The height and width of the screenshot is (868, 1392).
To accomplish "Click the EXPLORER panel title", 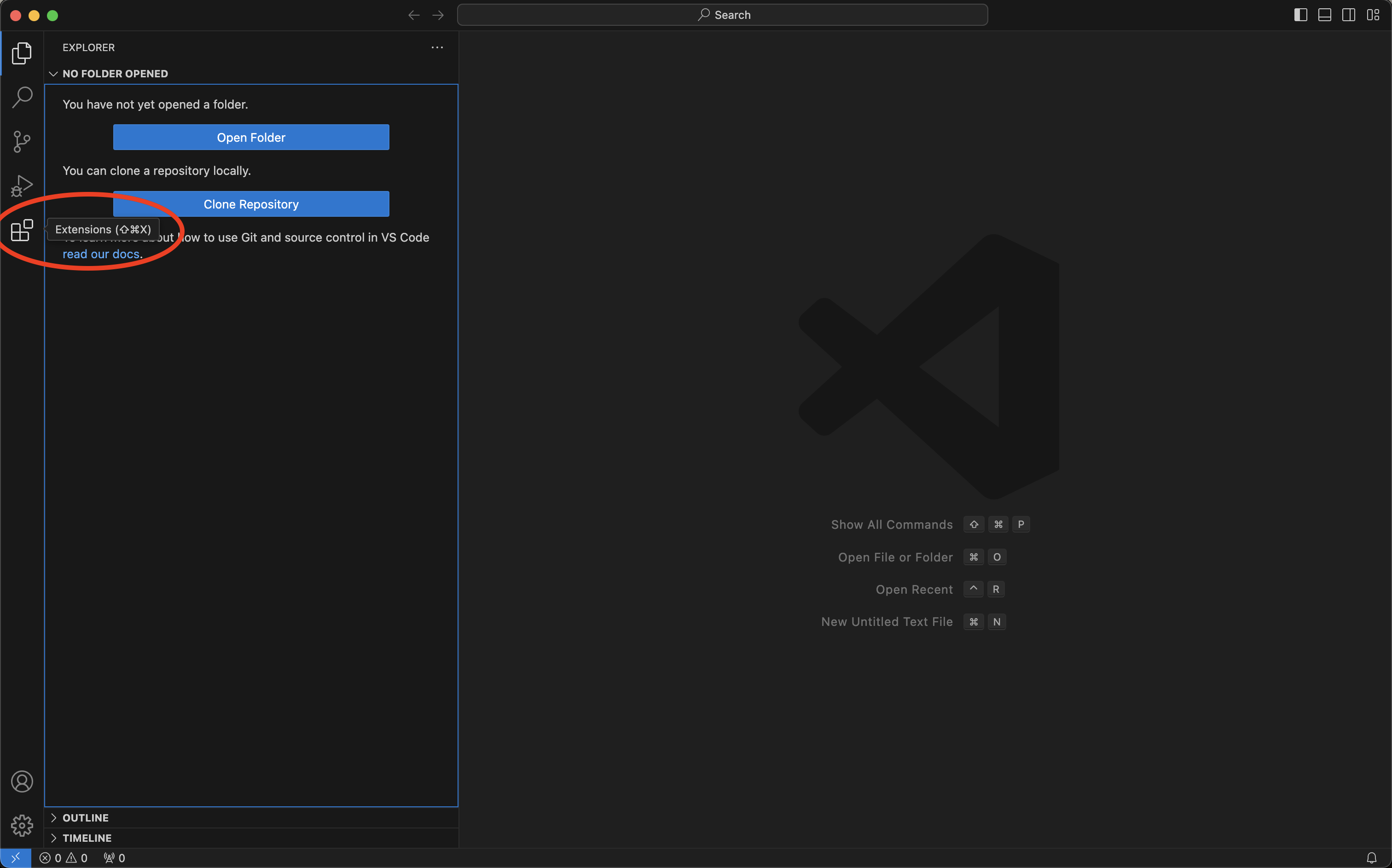I will click(88, 48).
